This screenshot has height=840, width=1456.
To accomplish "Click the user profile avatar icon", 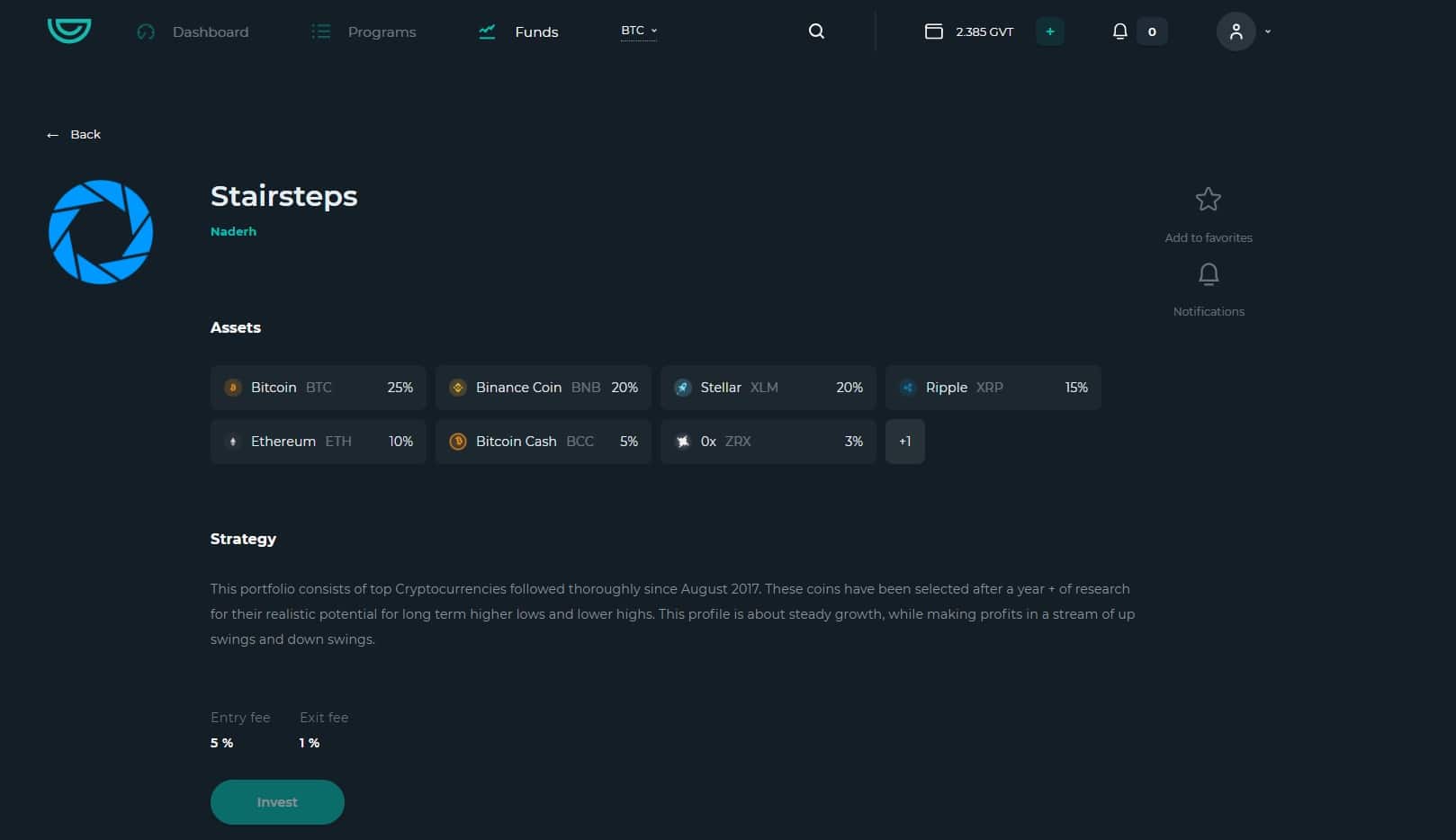I will 1236,31.
